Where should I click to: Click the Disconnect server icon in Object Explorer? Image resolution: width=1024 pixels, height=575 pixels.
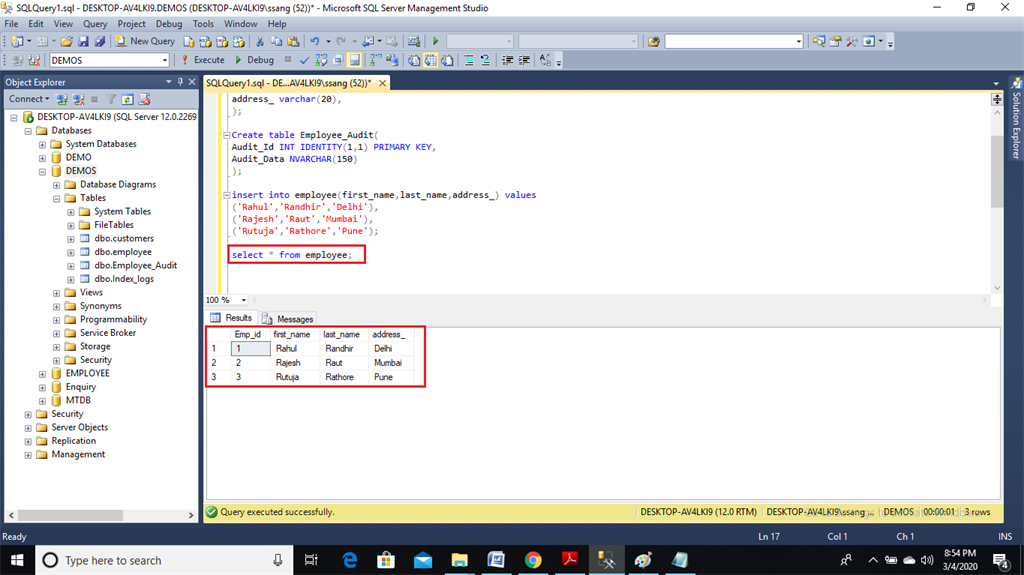point(78,99)
